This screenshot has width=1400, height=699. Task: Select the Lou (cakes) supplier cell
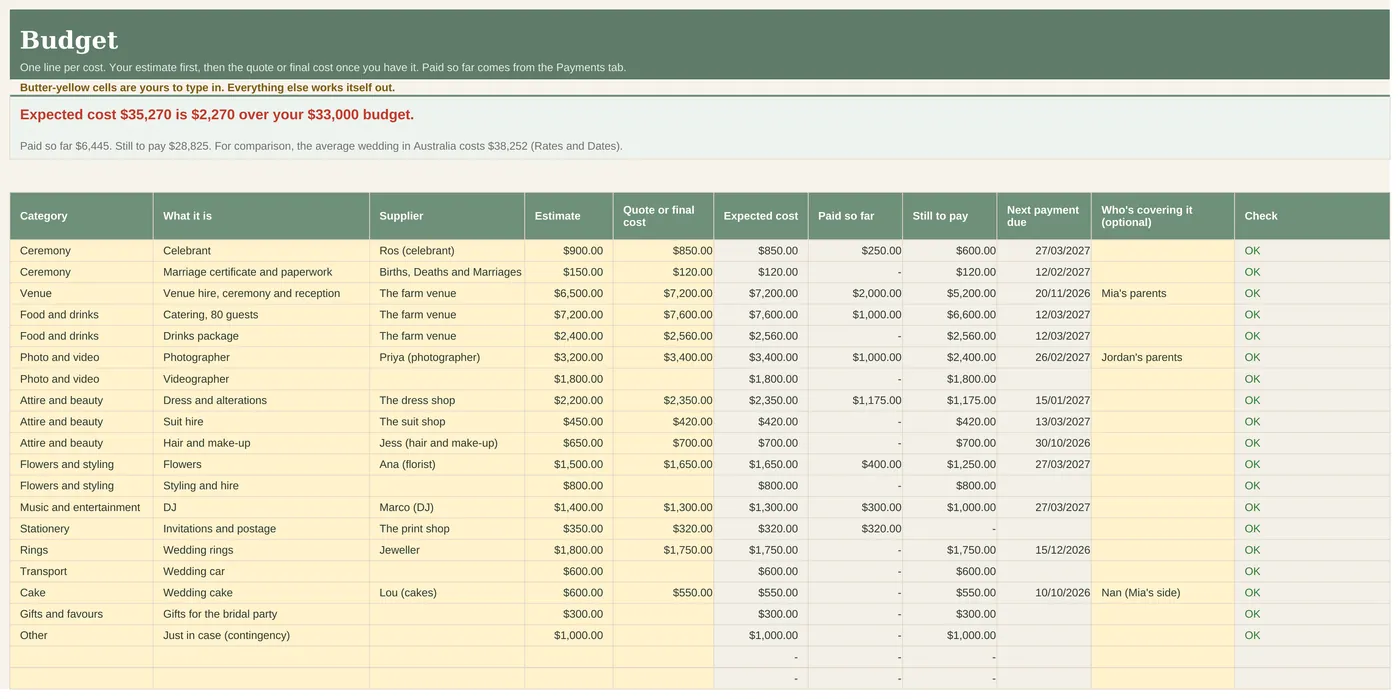(x=447, y=593)
